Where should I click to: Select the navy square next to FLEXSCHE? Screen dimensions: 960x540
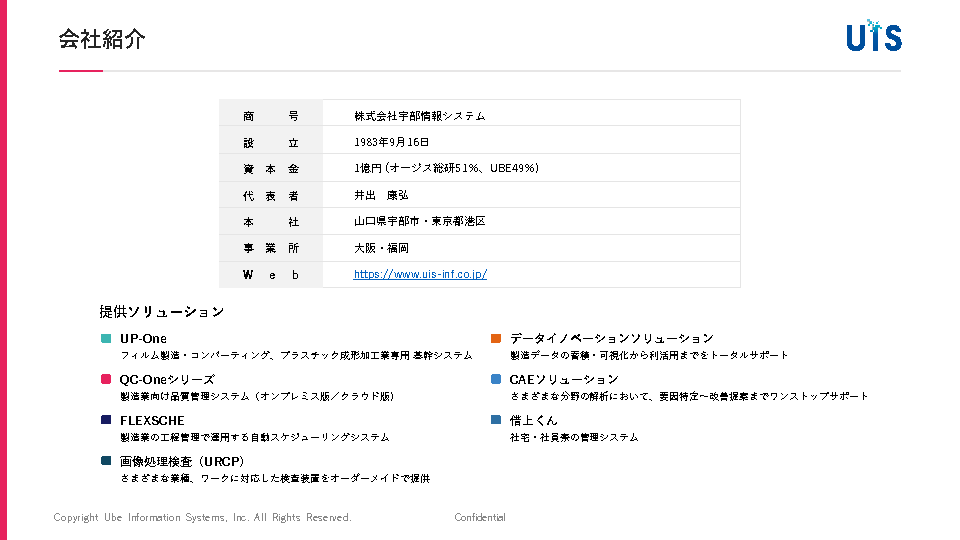[x=106, y=420]
